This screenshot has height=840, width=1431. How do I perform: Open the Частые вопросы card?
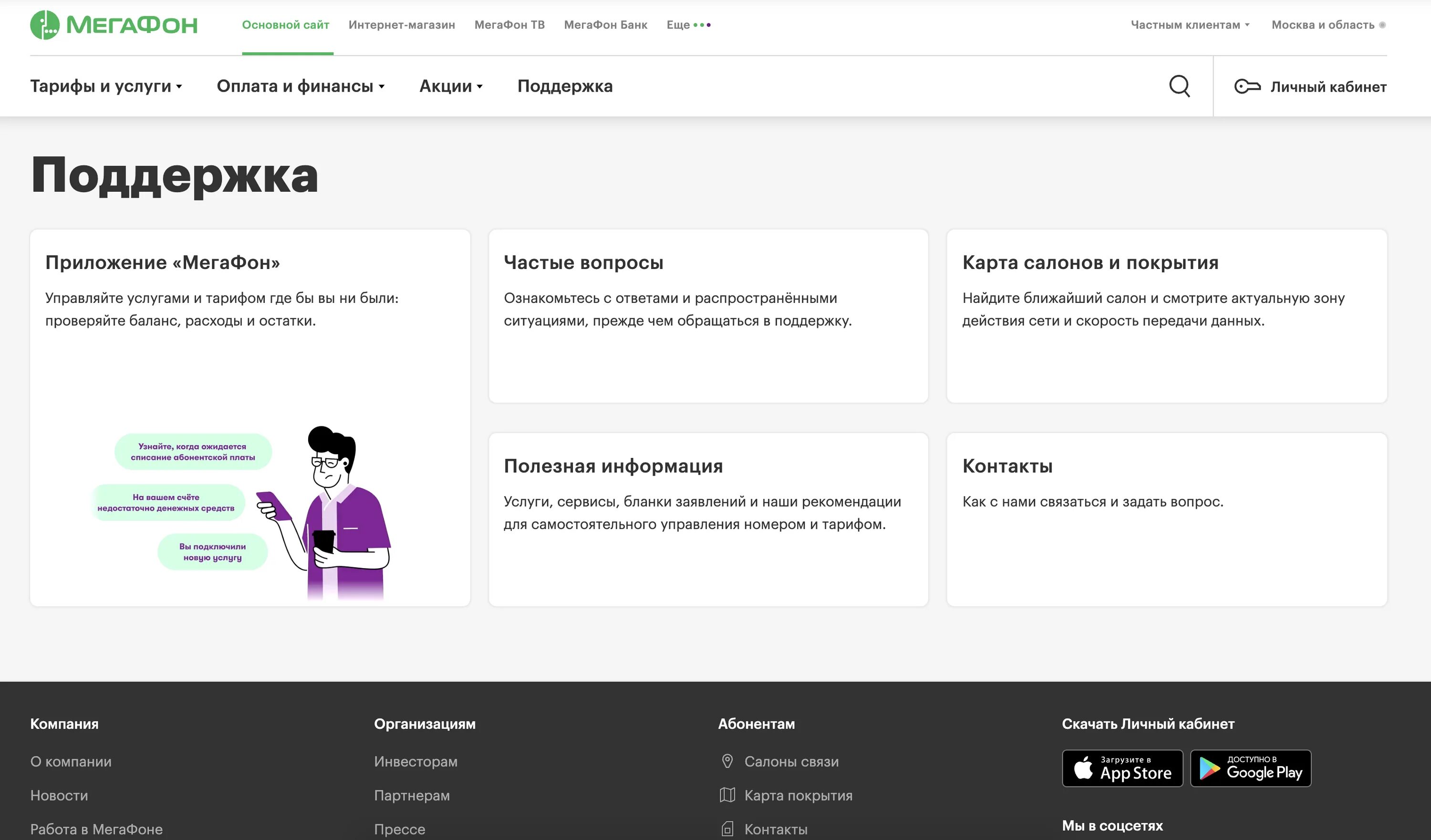tap(708, 316)
